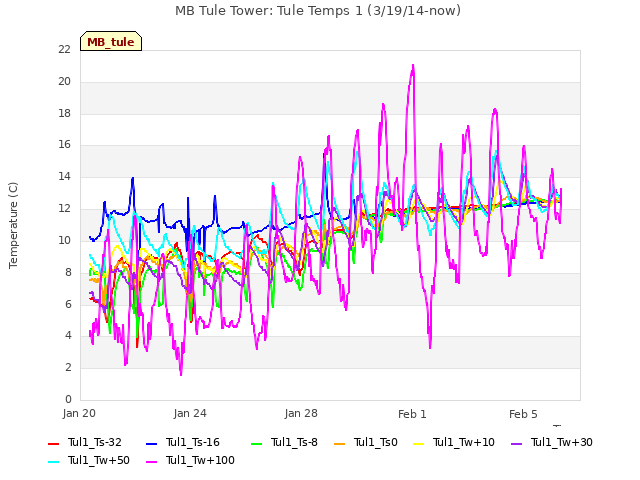Click the orange Tul1_Ts0 legend swatch
The width and height of the screenshot is (640, 480).
[339, 443]
